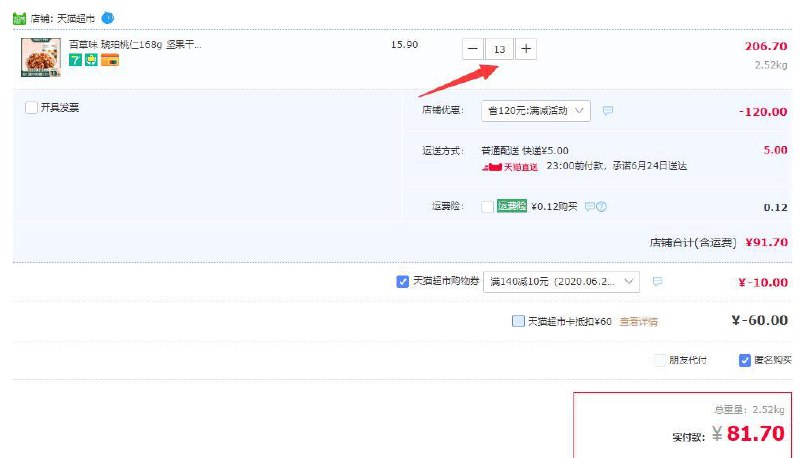Click the discount amount -120.00
This screenshot has height=458, width=800.
[763, 112]
